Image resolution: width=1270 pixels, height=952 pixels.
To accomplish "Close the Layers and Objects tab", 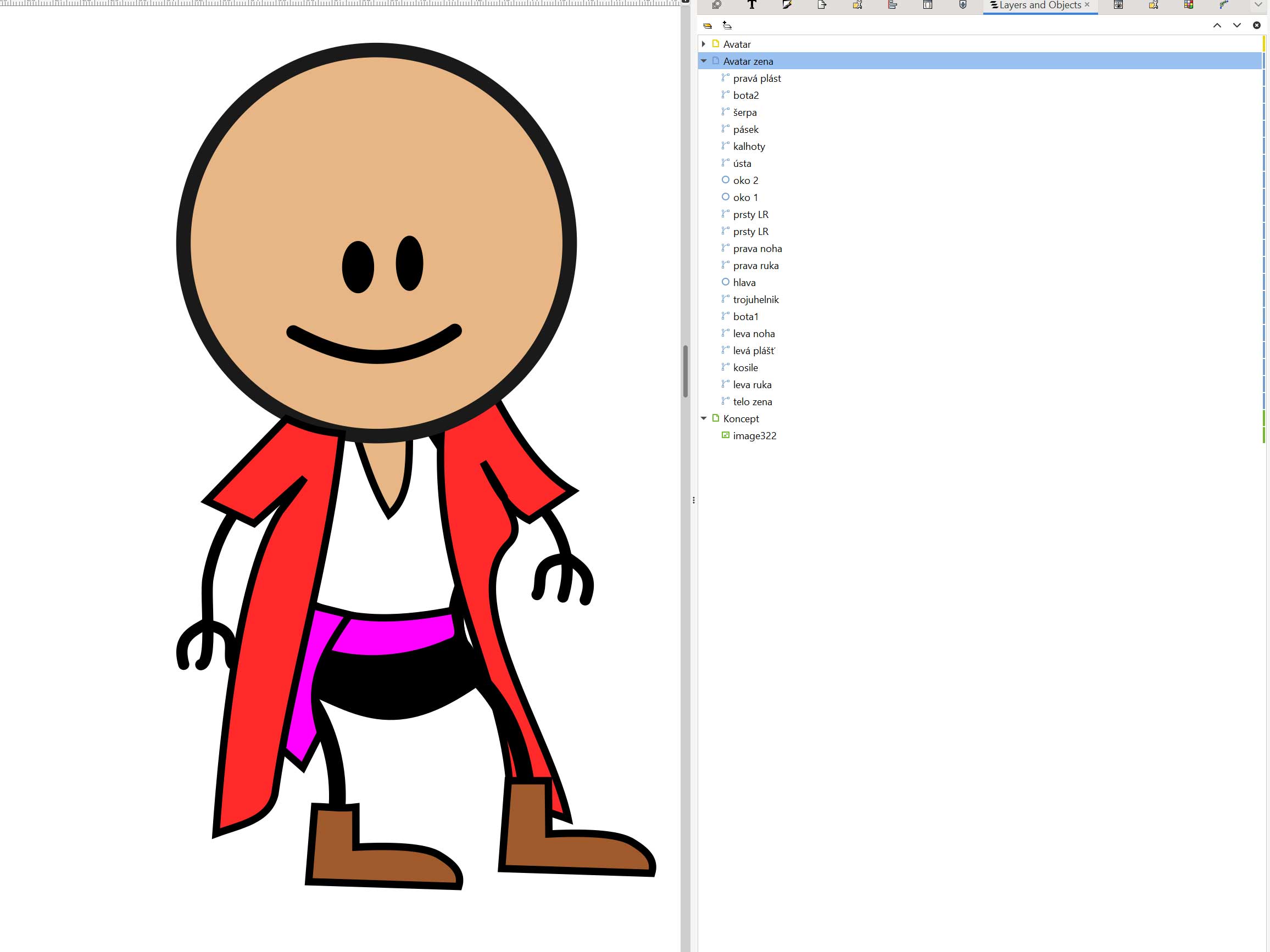I will (1087, 4).
